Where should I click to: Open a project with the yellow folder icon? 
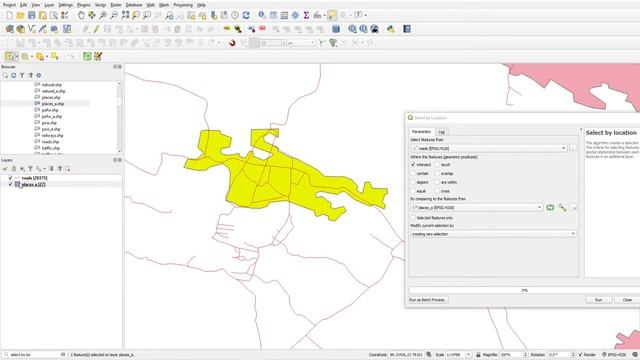[20, 15]
